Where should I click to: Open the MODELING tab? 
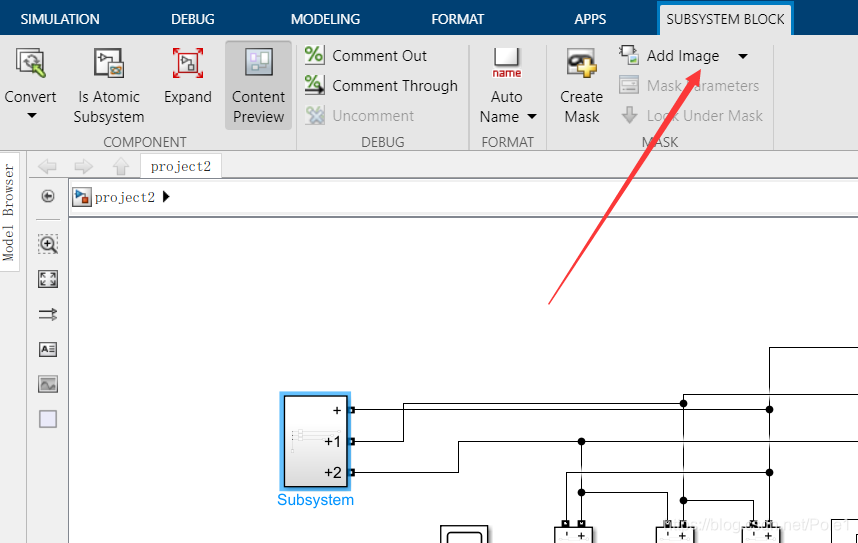coord(325,19)
